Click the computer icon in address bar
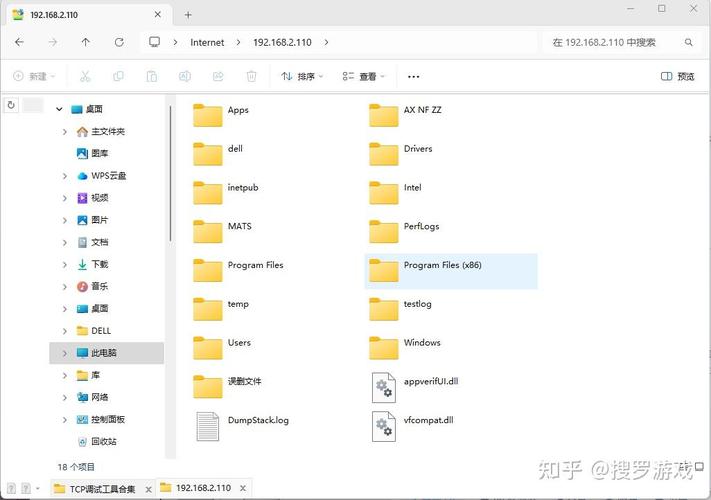Screen dimensions: 711x500 pyautogui.click(x=155, y=42)
